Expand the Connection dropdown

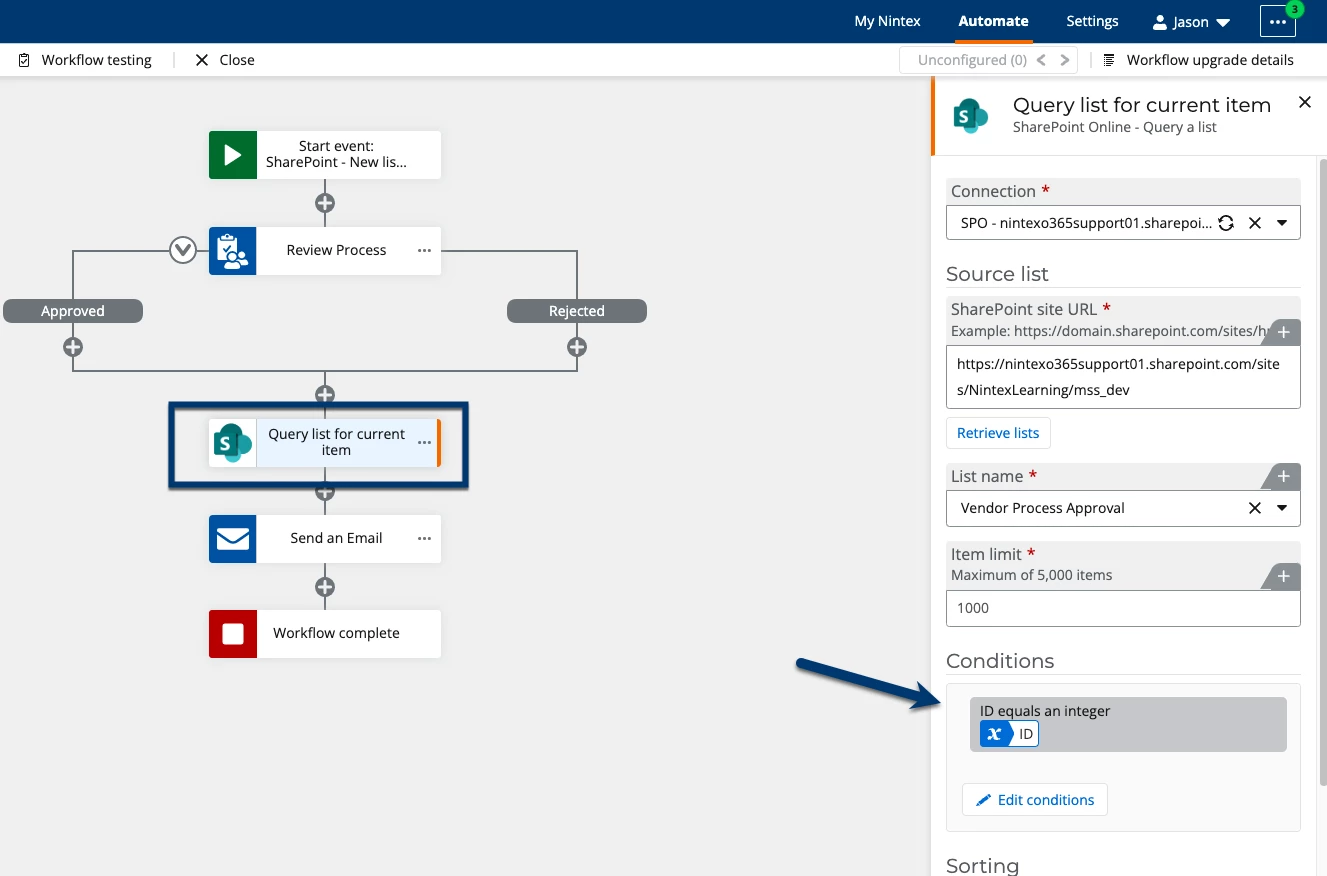click(x=1282, y=223)
